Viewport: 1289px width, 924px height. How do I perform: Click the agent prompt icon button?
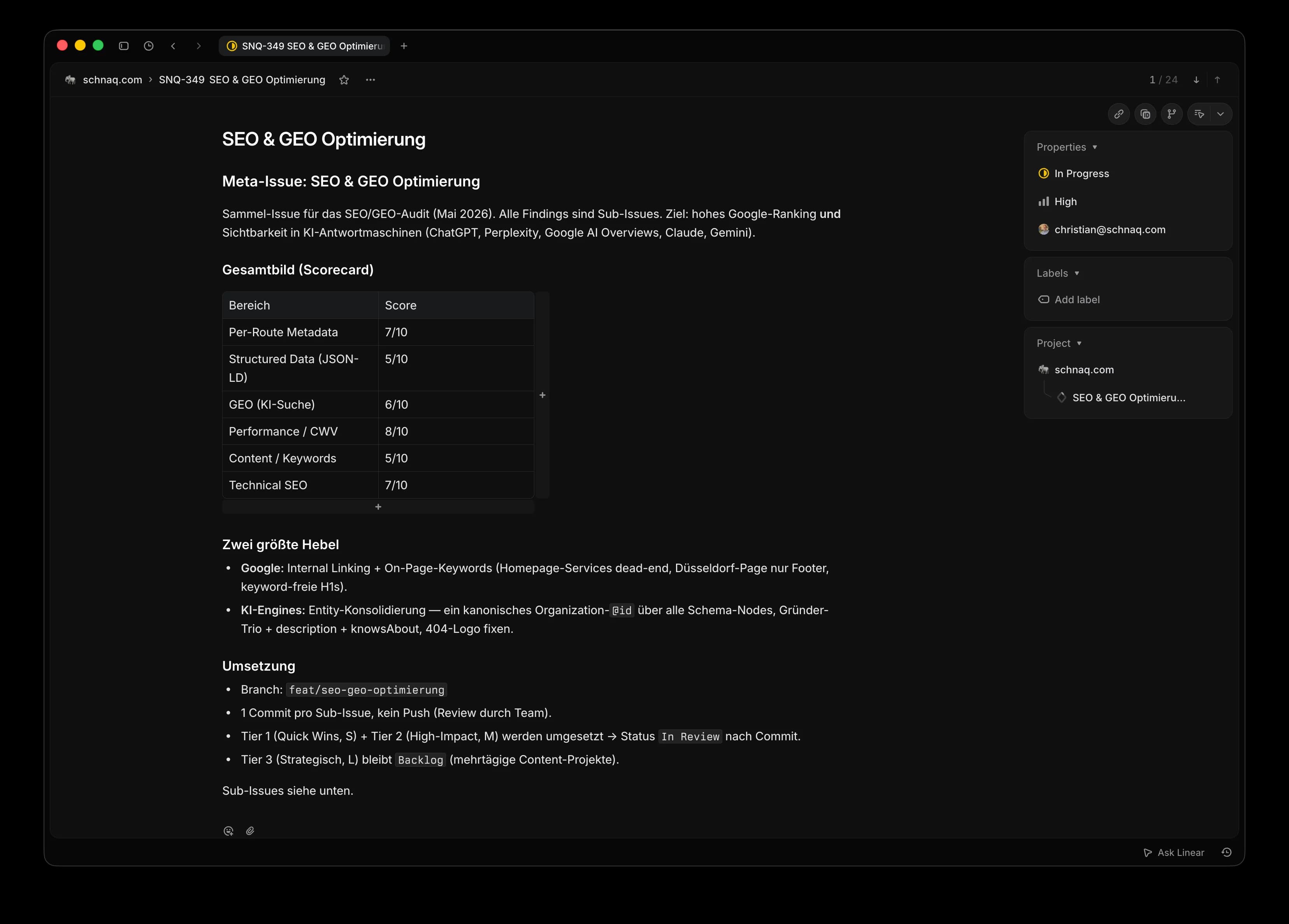1199,114
